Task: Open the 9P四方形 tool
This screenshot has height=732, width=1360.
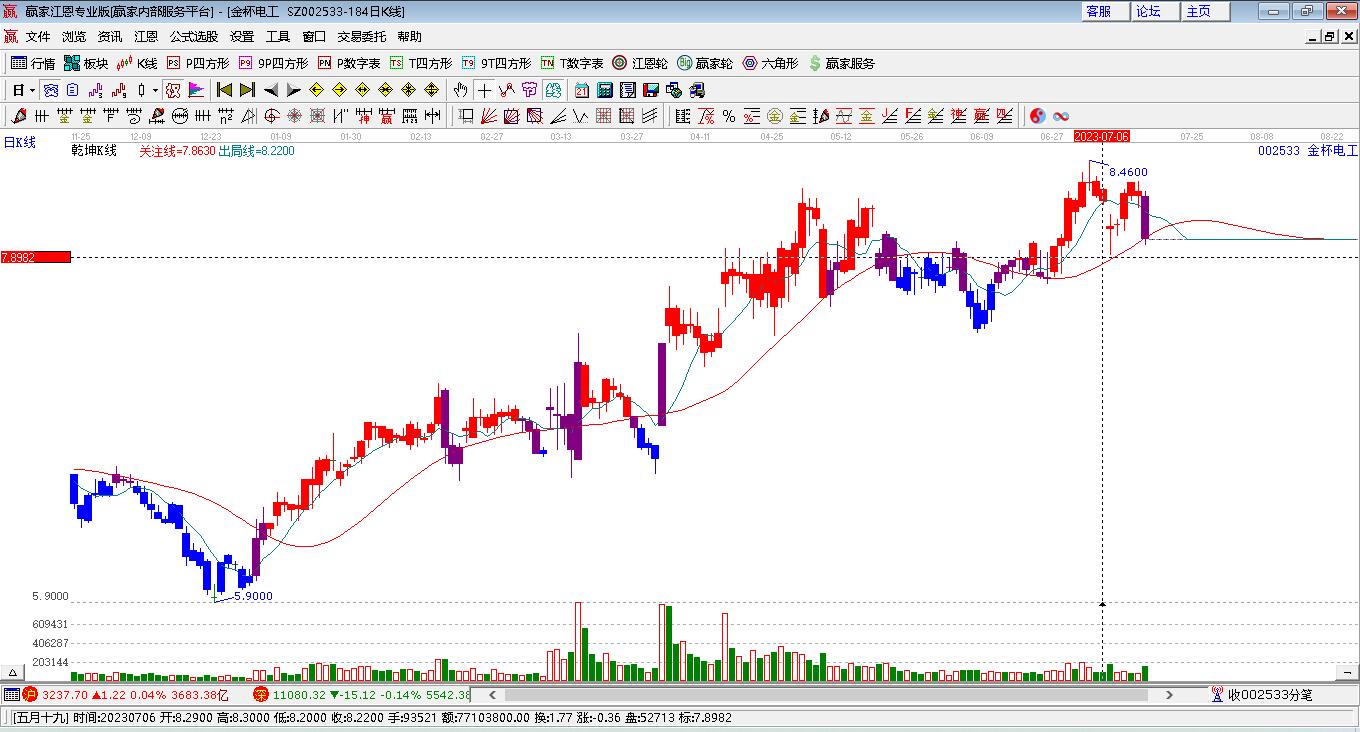Action: (273, 63)
